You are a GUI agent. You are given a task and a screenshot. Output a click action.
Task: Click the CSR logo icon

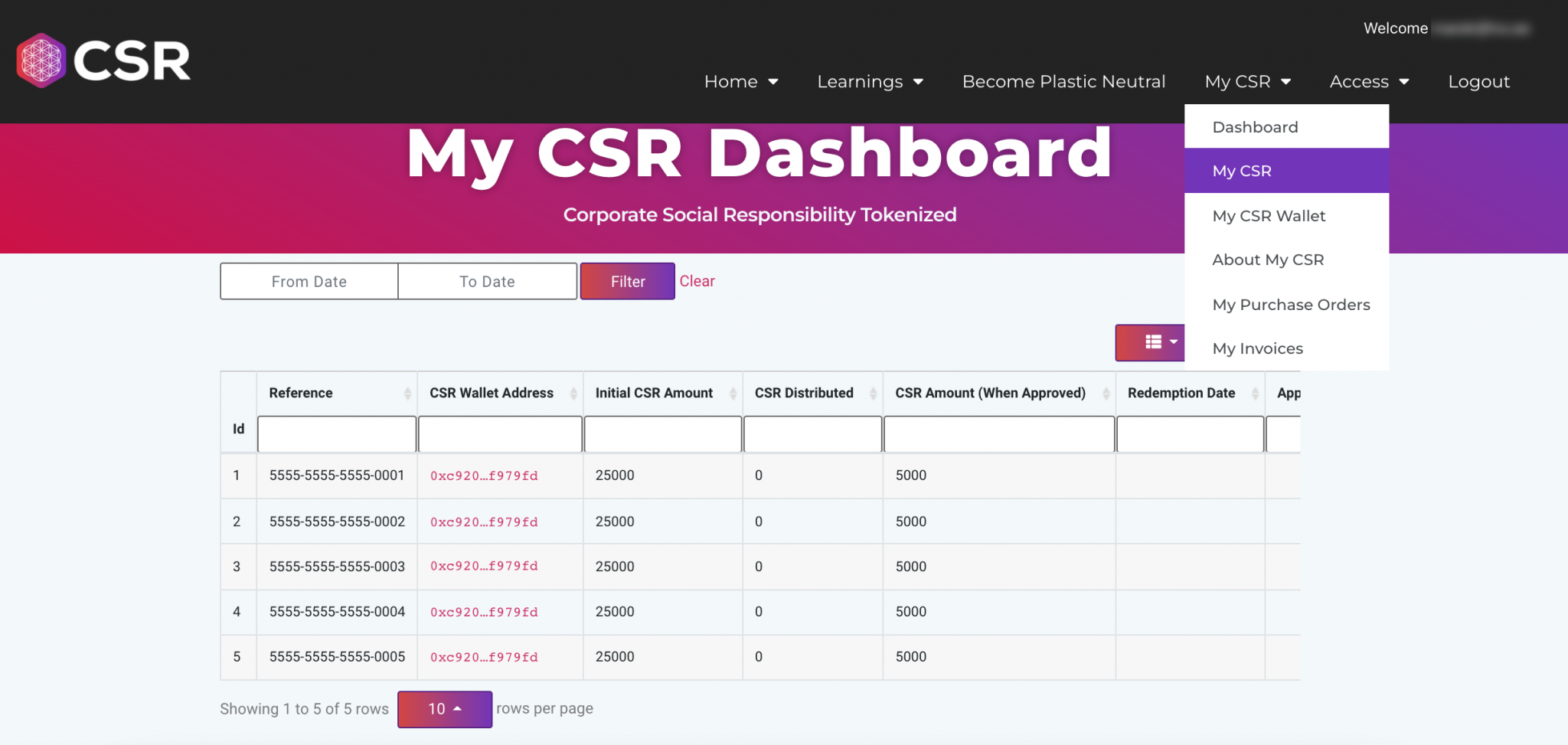tap(43, 59)
